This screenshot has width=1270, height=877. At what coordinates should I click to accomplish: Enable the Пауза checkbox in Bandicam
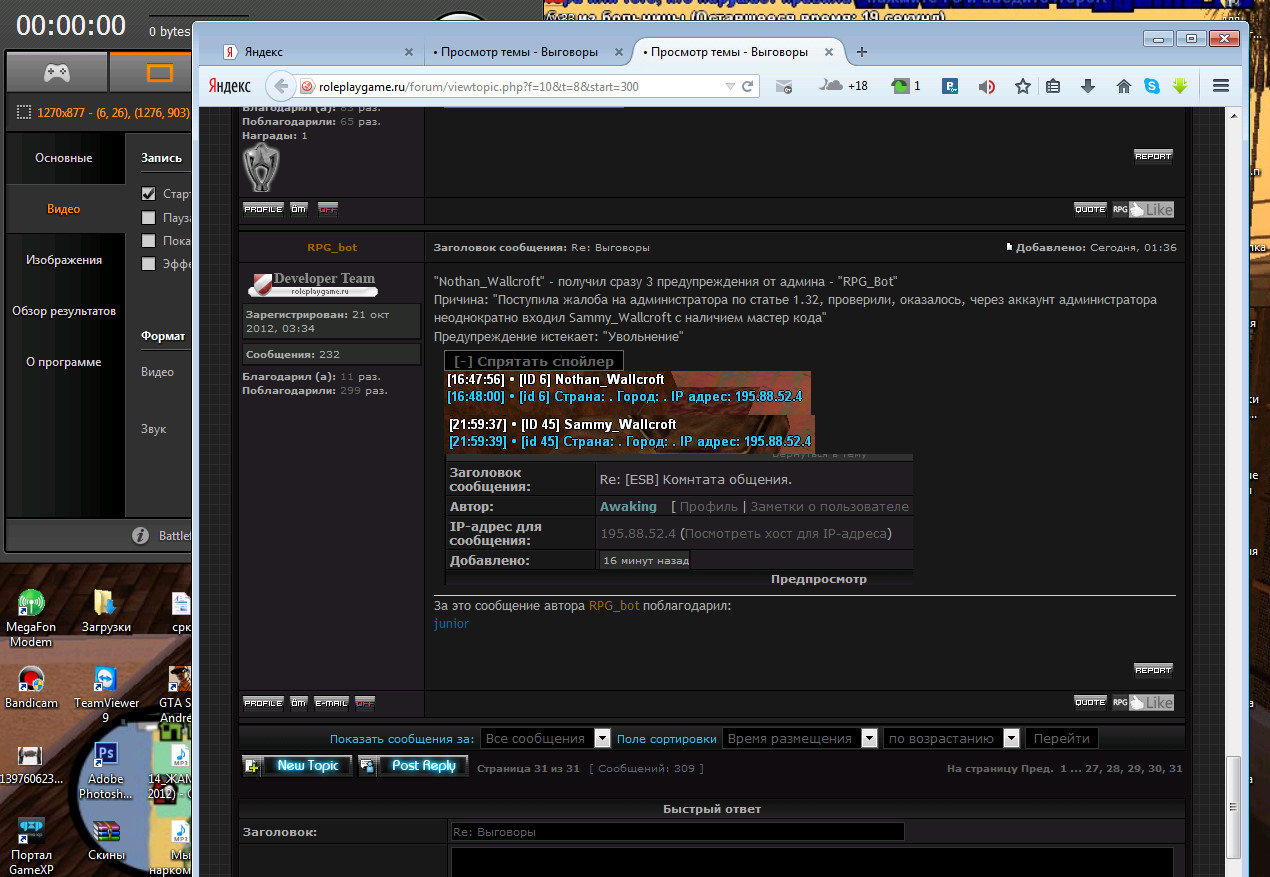(x=149, y=217)
